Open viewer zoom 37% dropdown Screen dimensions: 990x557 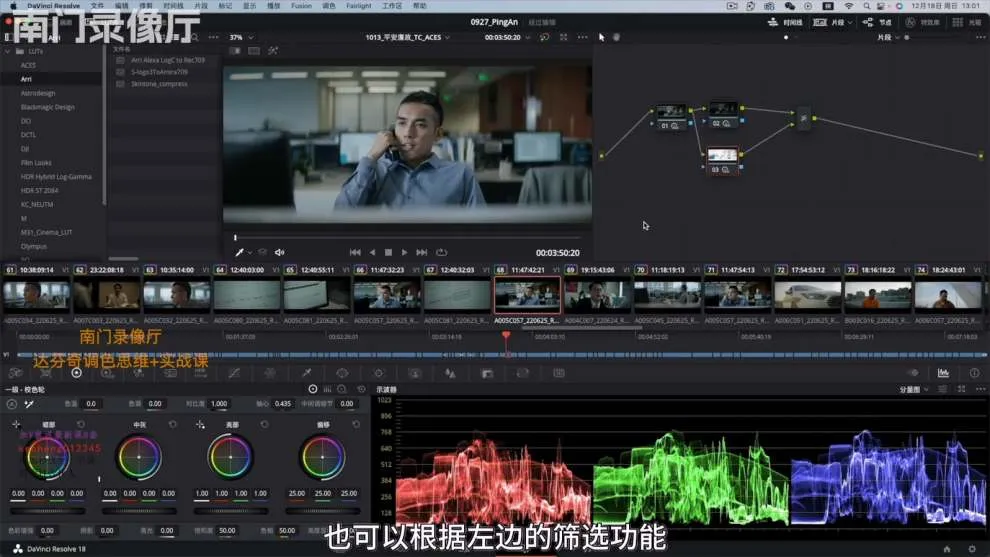tap(242, 37)
